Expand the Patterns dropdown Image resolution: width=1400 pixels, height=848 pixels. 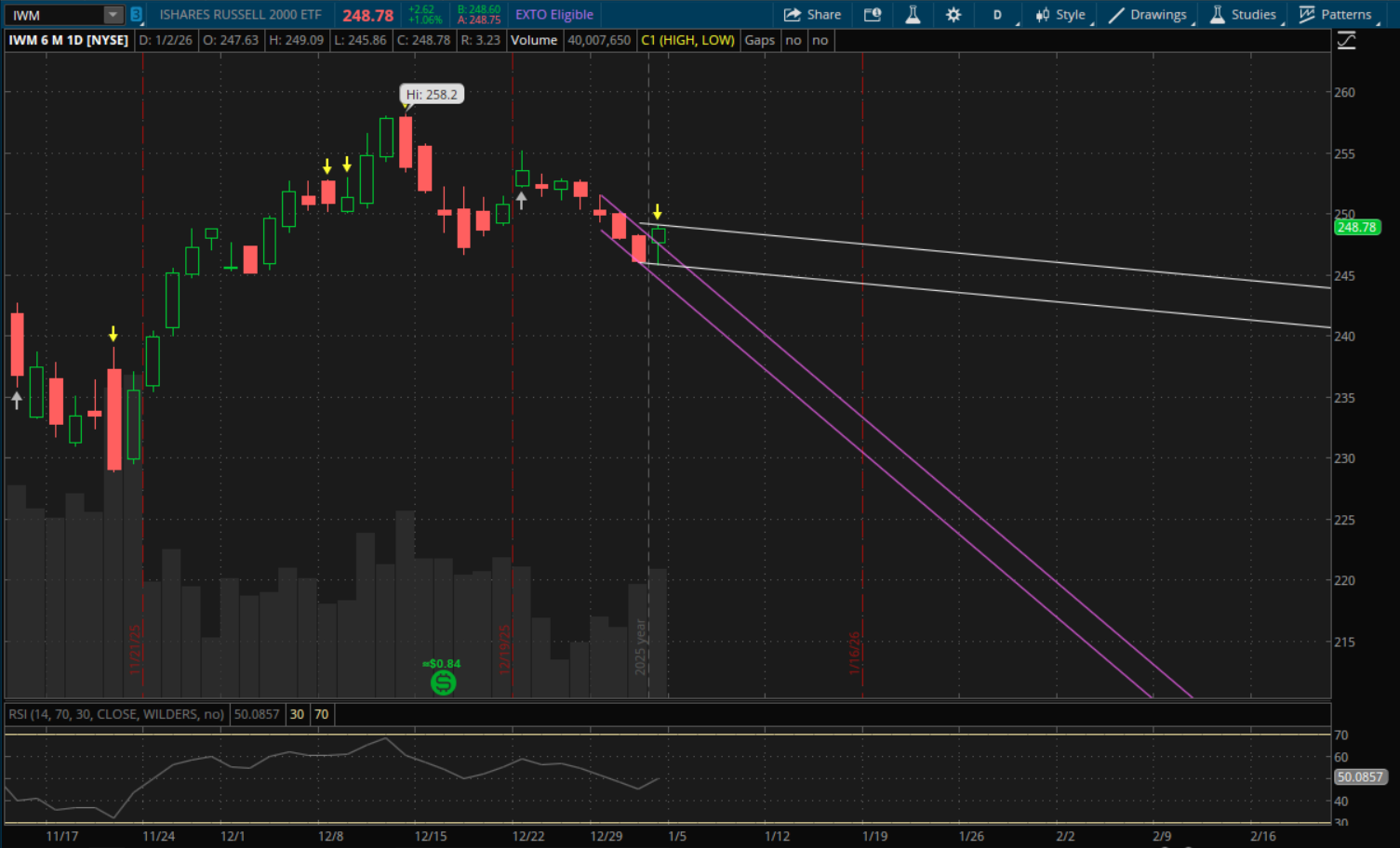click(1336, 15)
